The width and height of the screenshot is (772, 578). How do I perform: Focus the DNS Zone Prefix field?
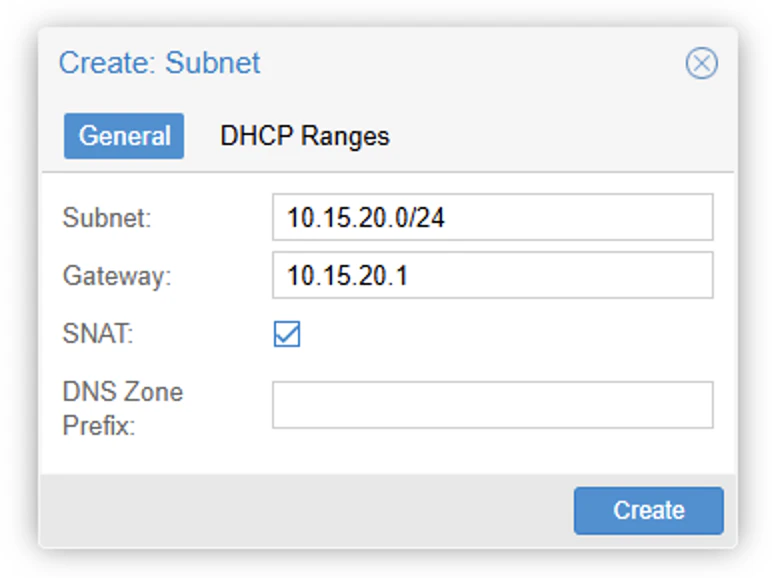click(x=492, y=405)
